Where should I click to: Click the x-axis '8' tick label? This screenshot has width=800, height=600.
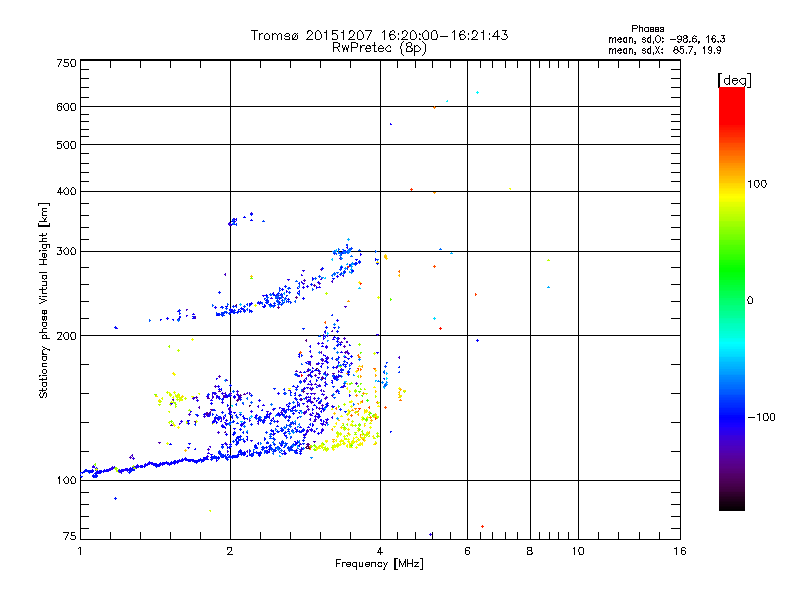pos(530,551)
